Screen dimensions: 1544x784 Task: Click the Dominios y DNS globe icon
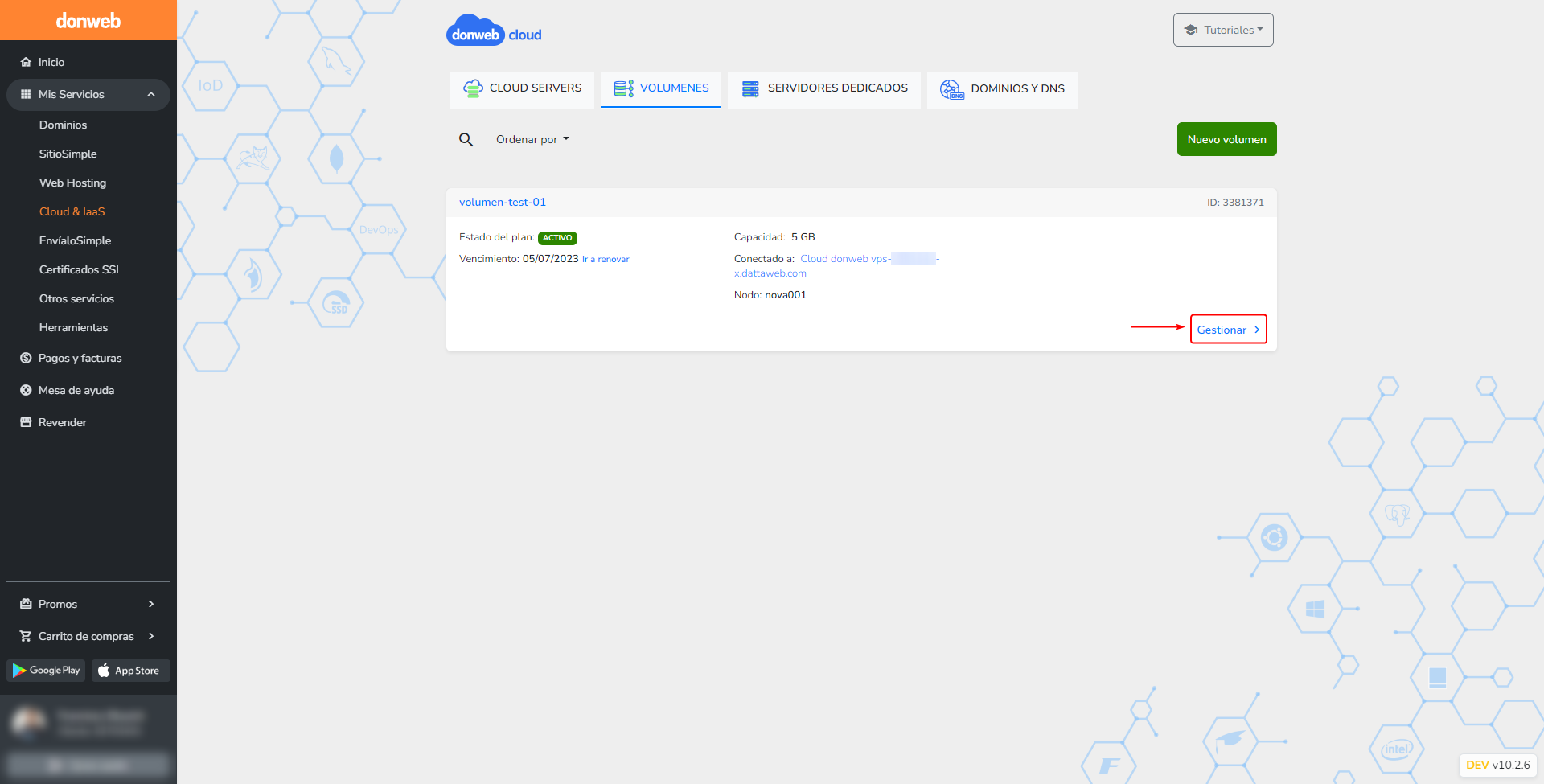click(952, 89)
